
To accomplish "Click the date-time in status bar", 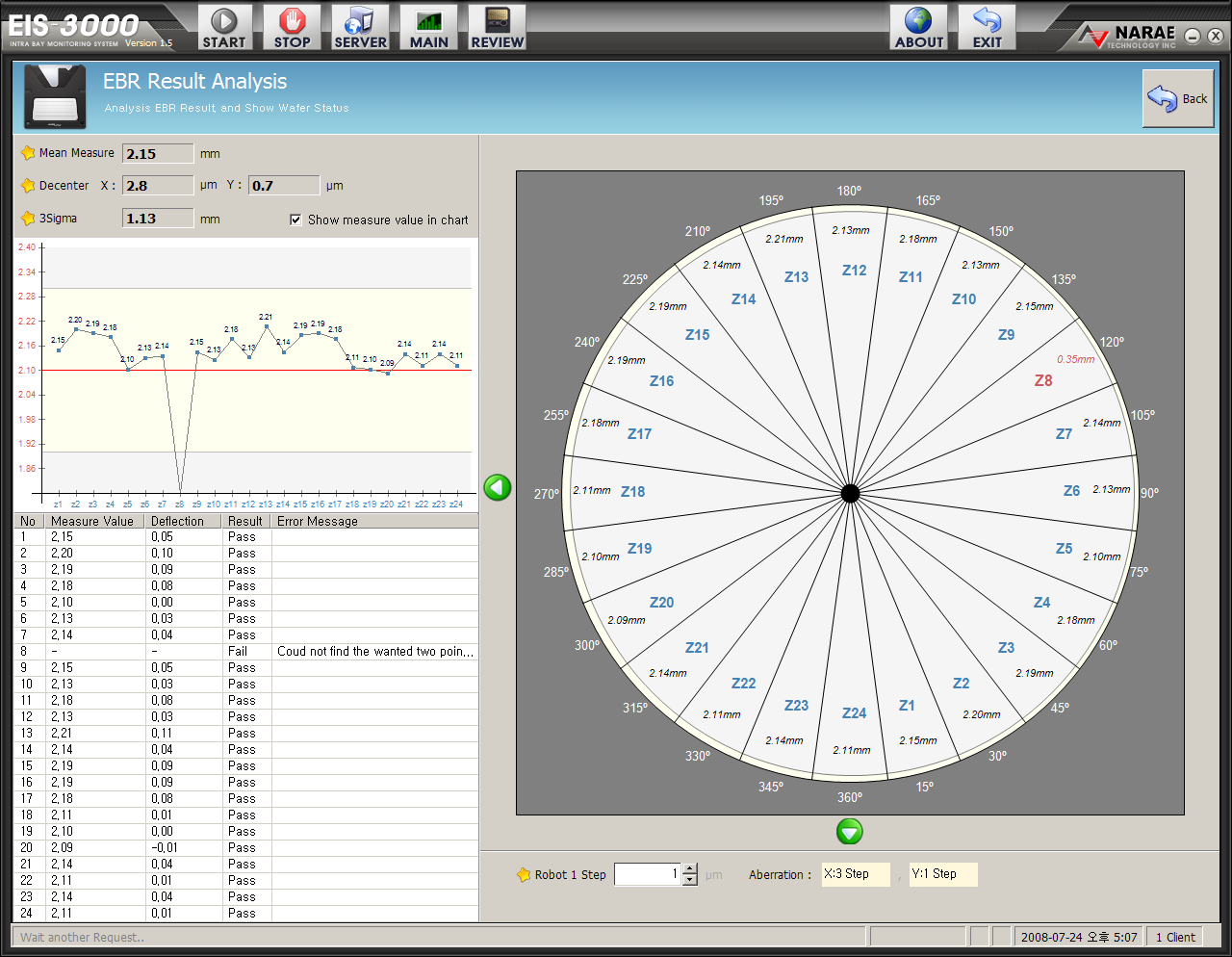I will 1078,937.
